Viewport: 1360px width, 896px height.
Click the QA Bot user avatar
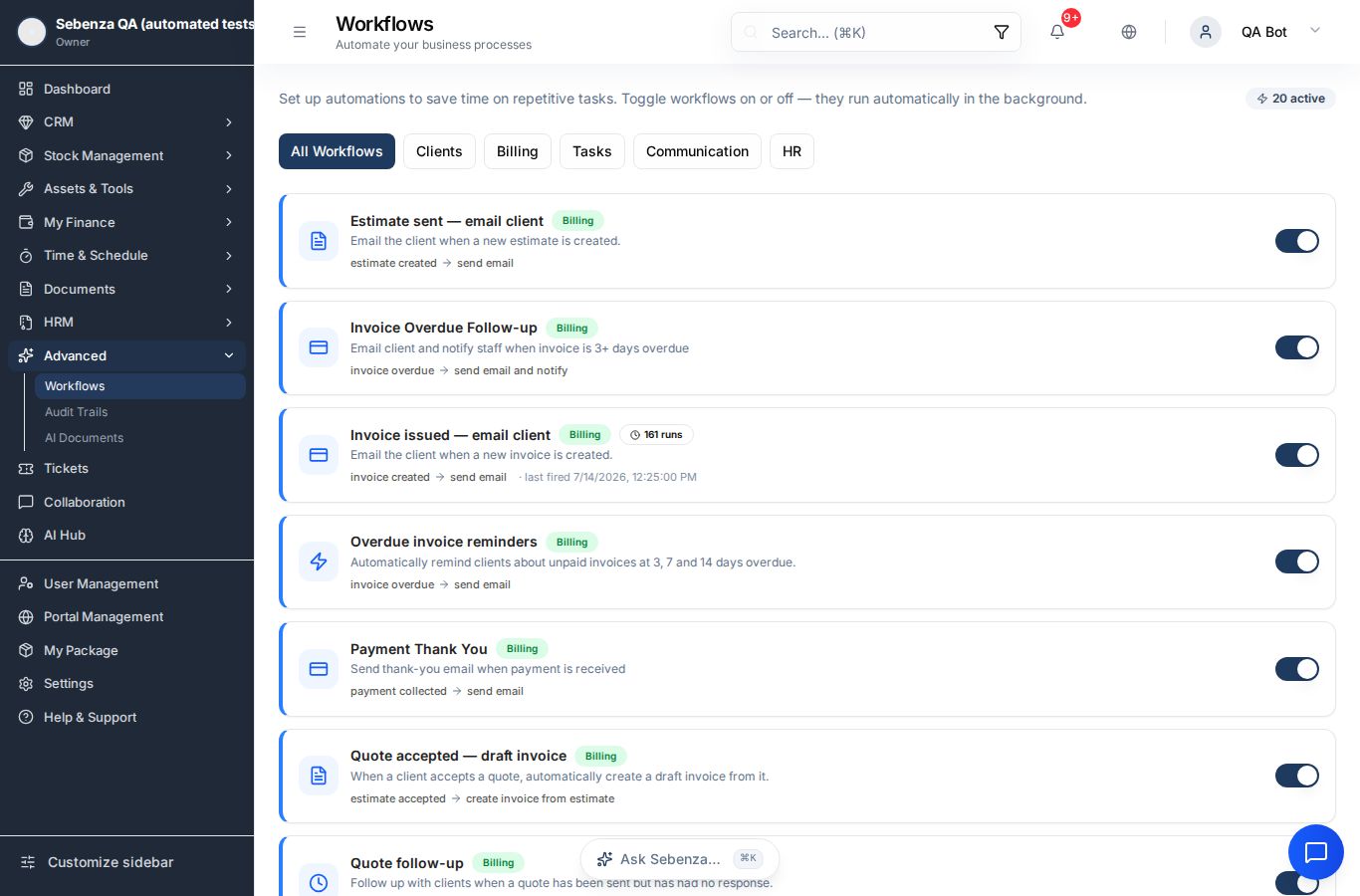click(x=1206, y=32)
